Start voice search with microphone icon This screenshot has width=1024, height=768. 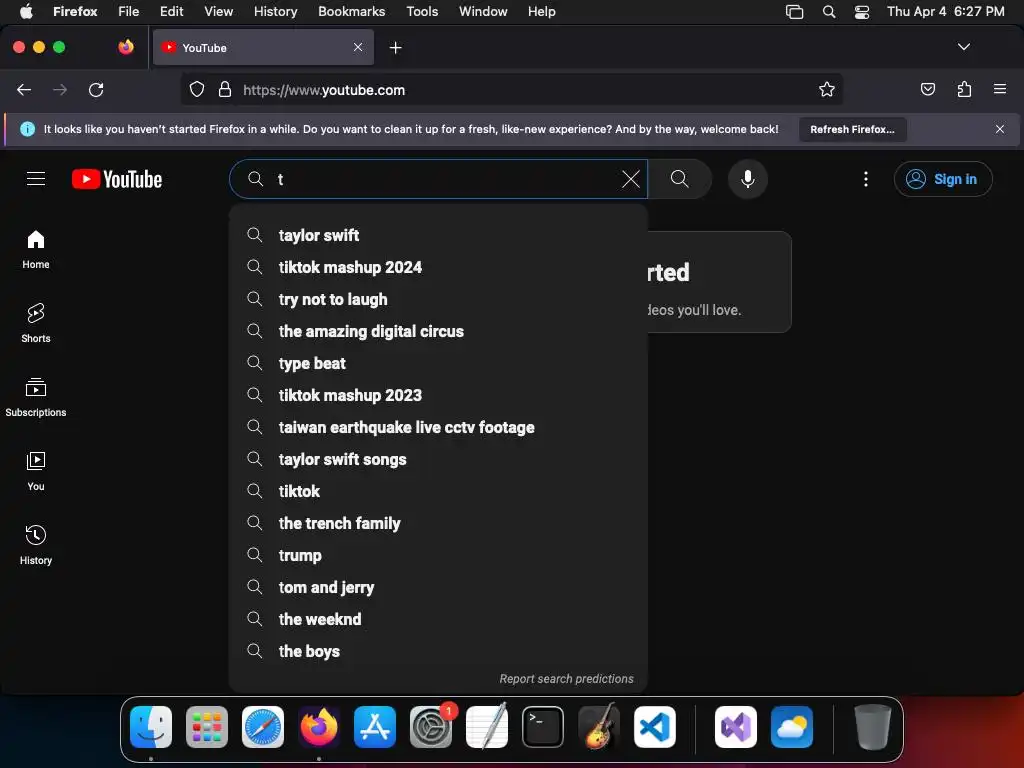748,179
